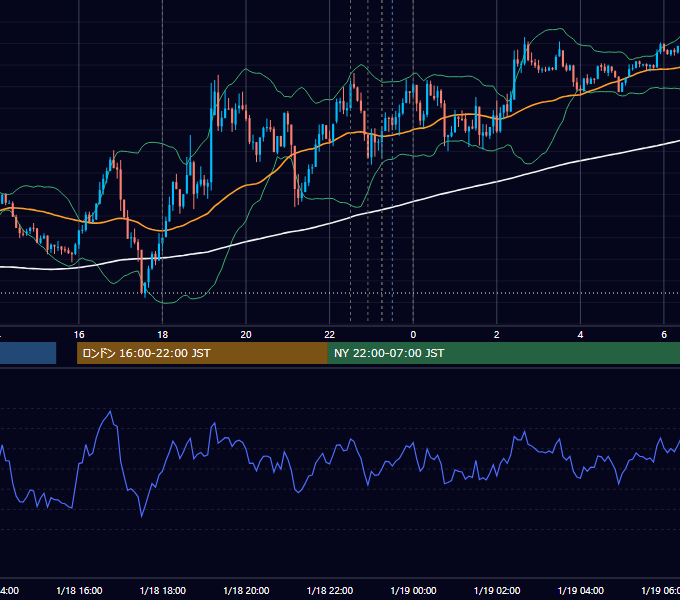The height and width of the screenshot is (600, 680).
Task: Click the 1/18 20:00 date label
Action: 246,591
